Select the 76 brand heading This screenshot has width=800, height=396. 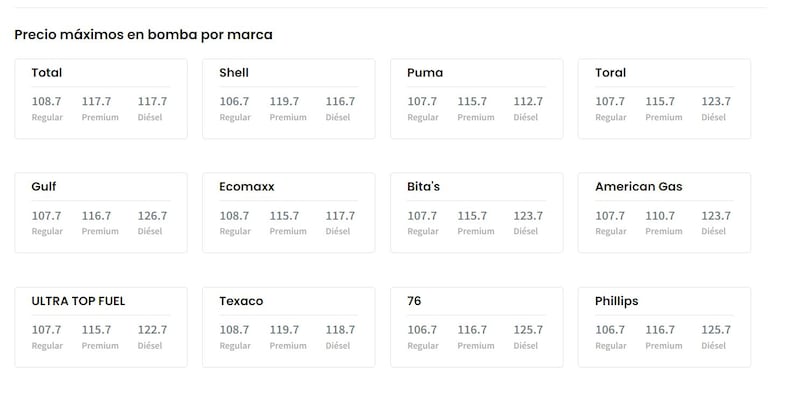coord(414,301)
